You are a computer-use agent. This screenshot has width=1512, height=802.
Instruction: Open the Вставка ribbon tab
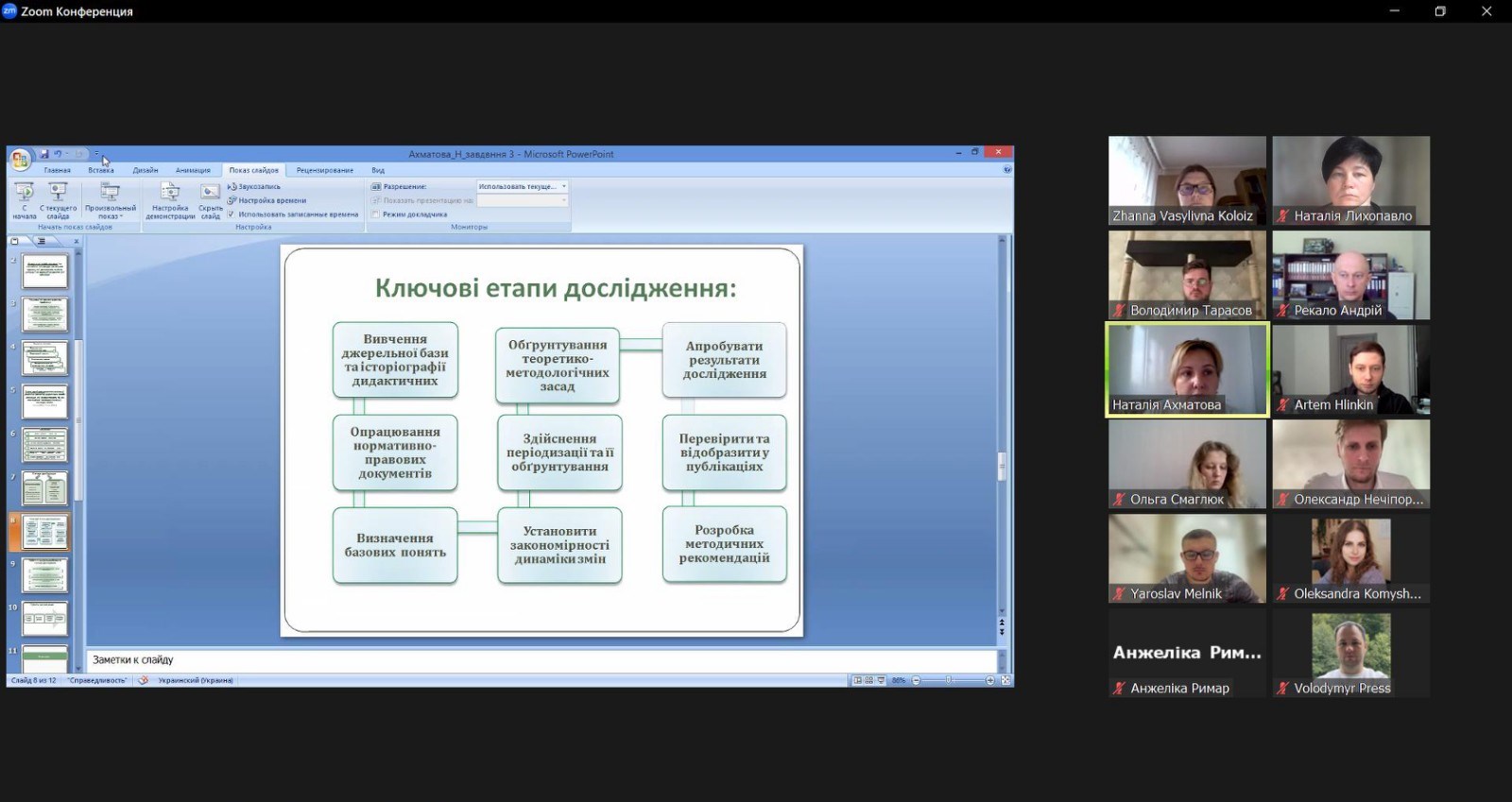(x=101, y=170)
